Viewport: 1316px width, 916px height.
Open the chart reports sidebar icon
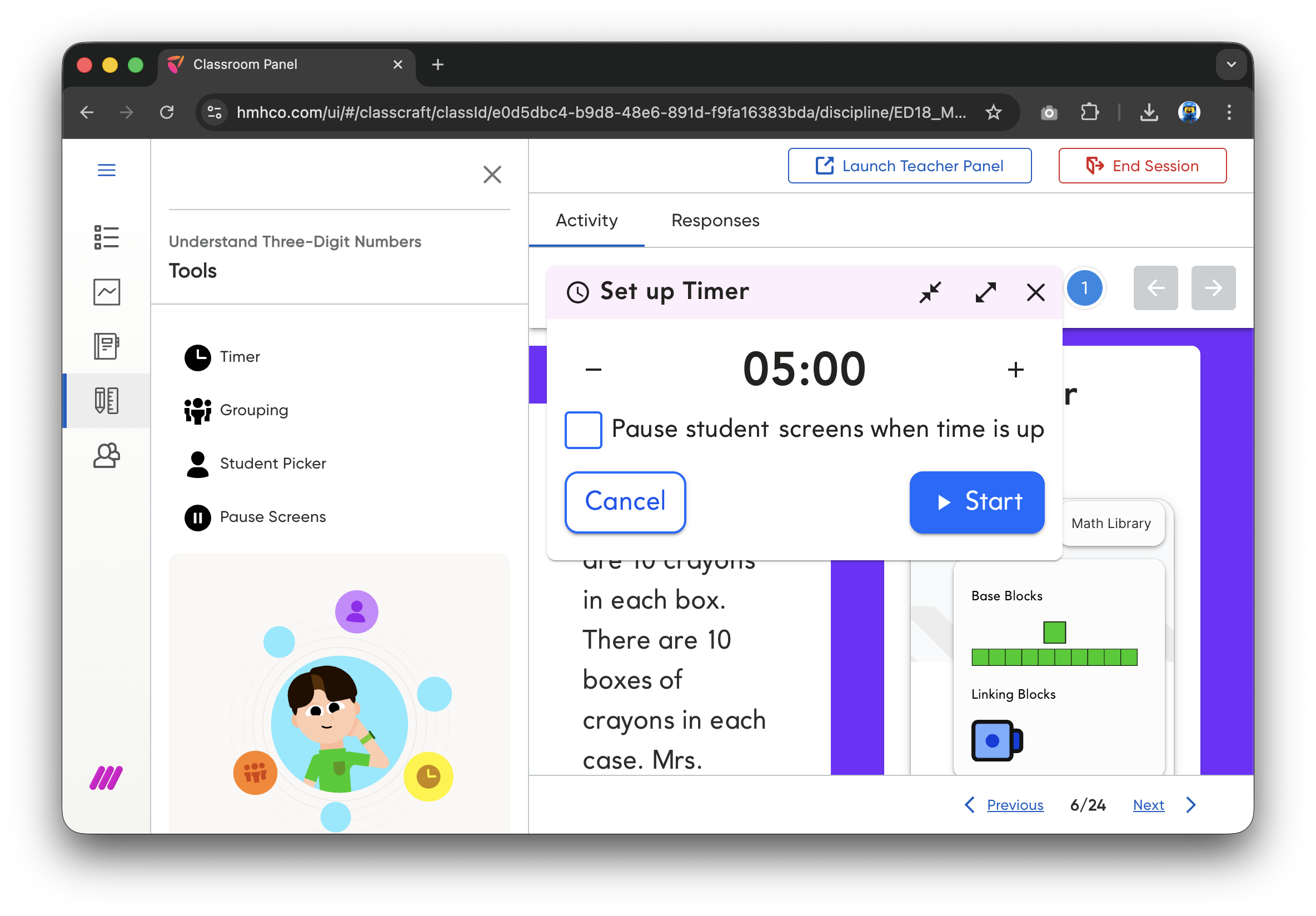coord(107,292)
